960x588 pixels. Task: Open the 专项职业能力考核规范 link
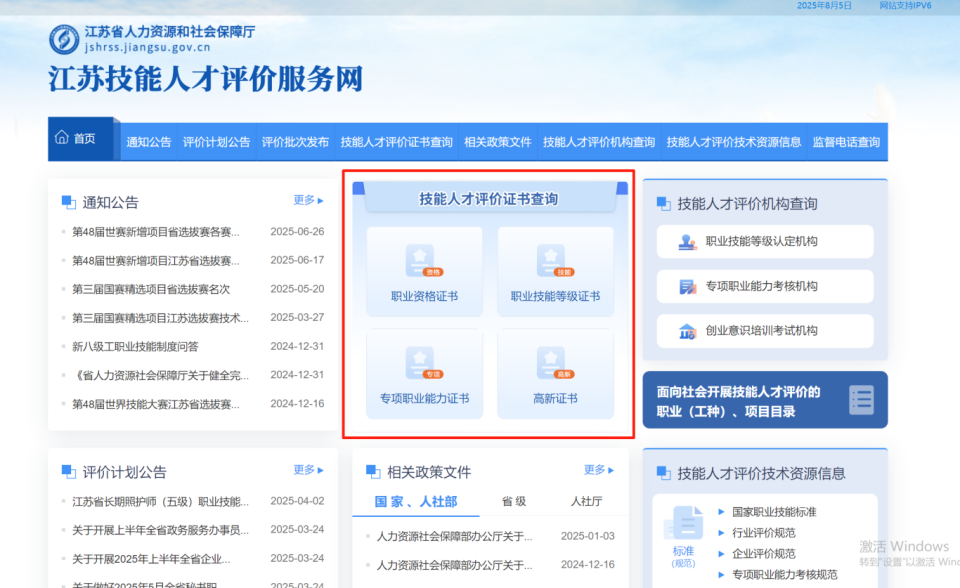tap(784, 575)
